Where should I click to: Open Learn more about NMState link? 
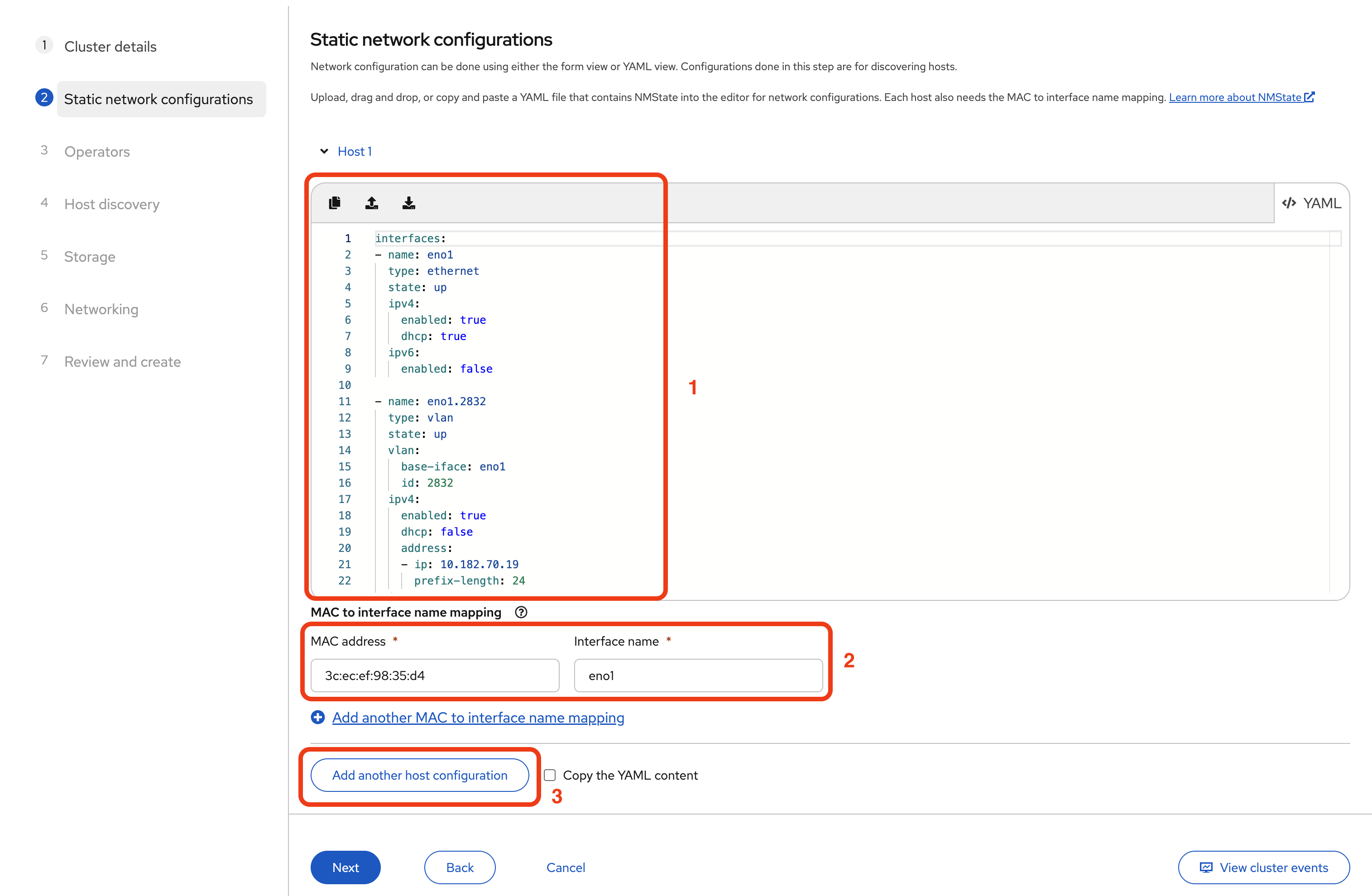tap(1234, 97)
